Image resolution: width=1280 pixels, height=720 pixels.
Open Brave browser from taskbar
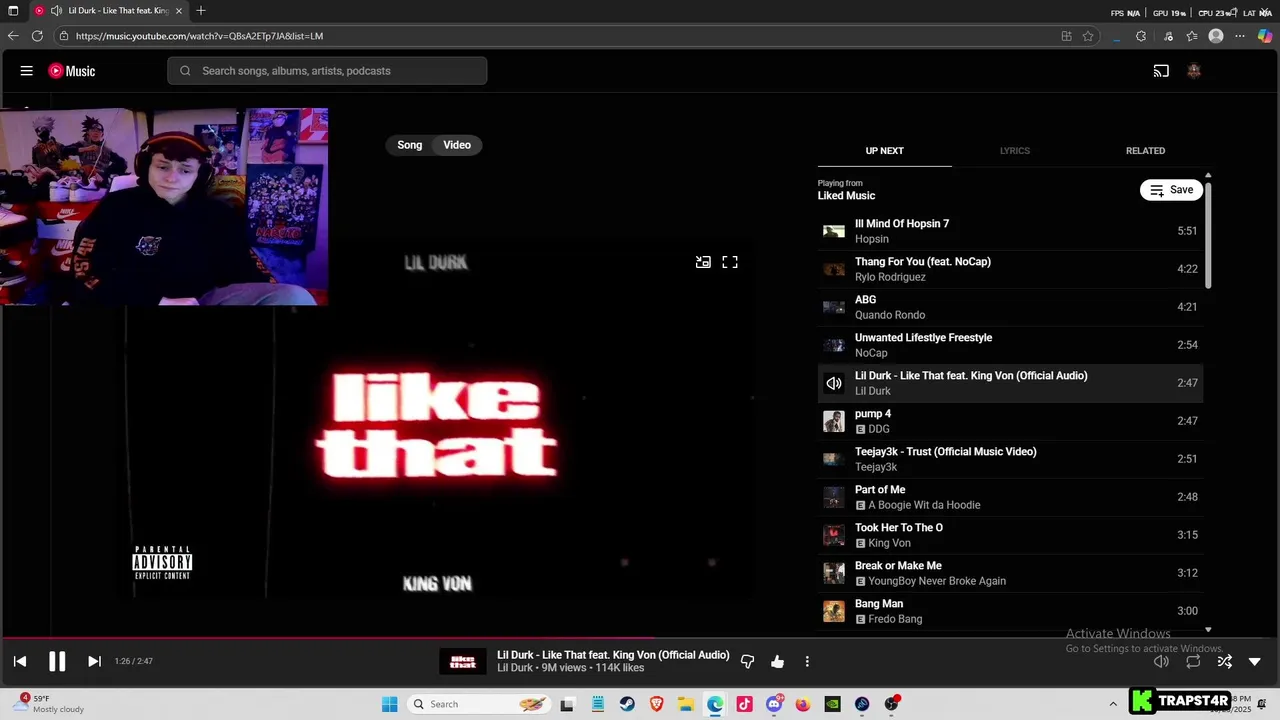tap(656, 704)
